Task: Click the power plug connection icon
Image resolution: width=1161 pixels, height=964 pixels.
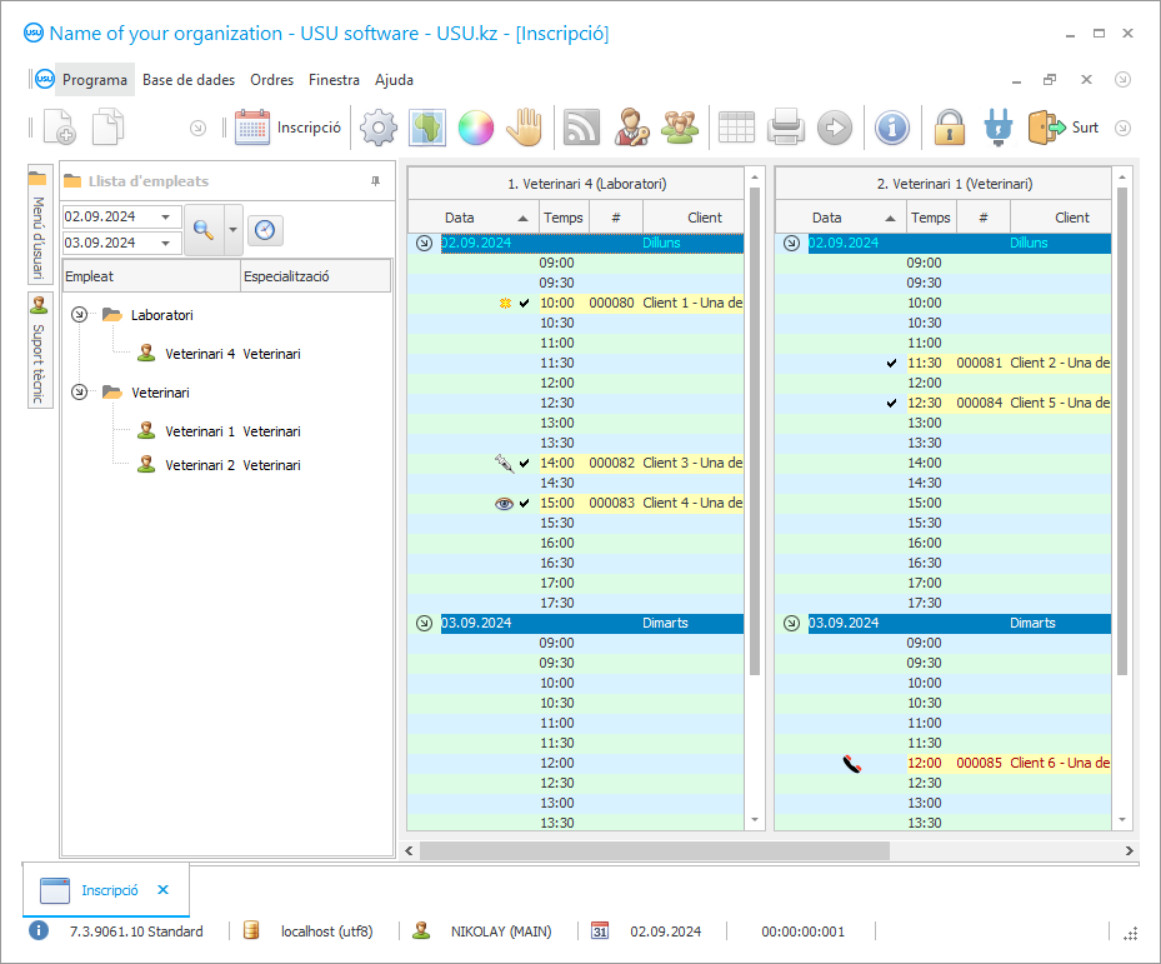Action: pos(998,128)
